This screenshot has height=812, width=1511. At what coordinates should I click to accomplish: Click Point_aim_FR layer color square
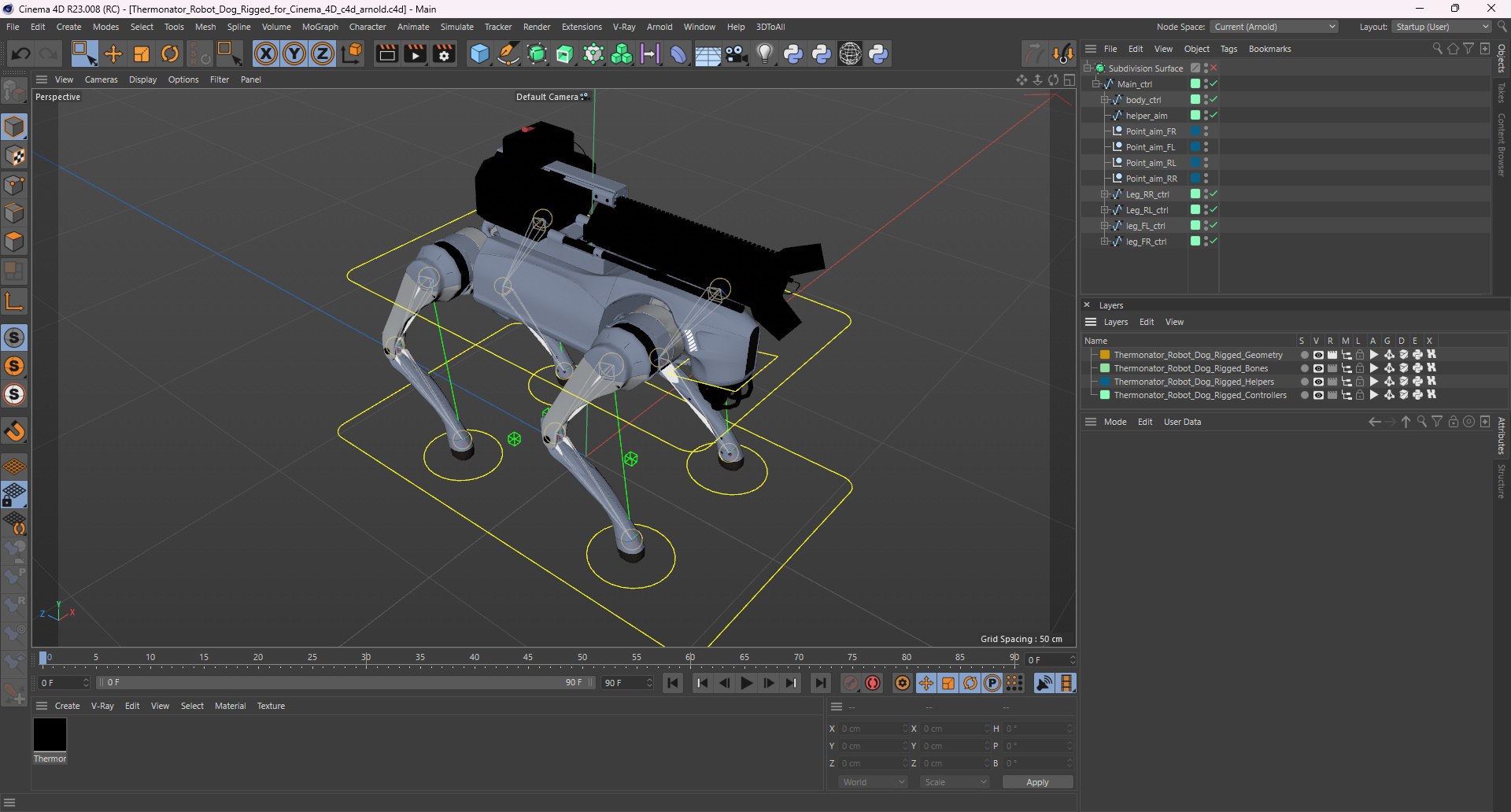coord(1195,131)
